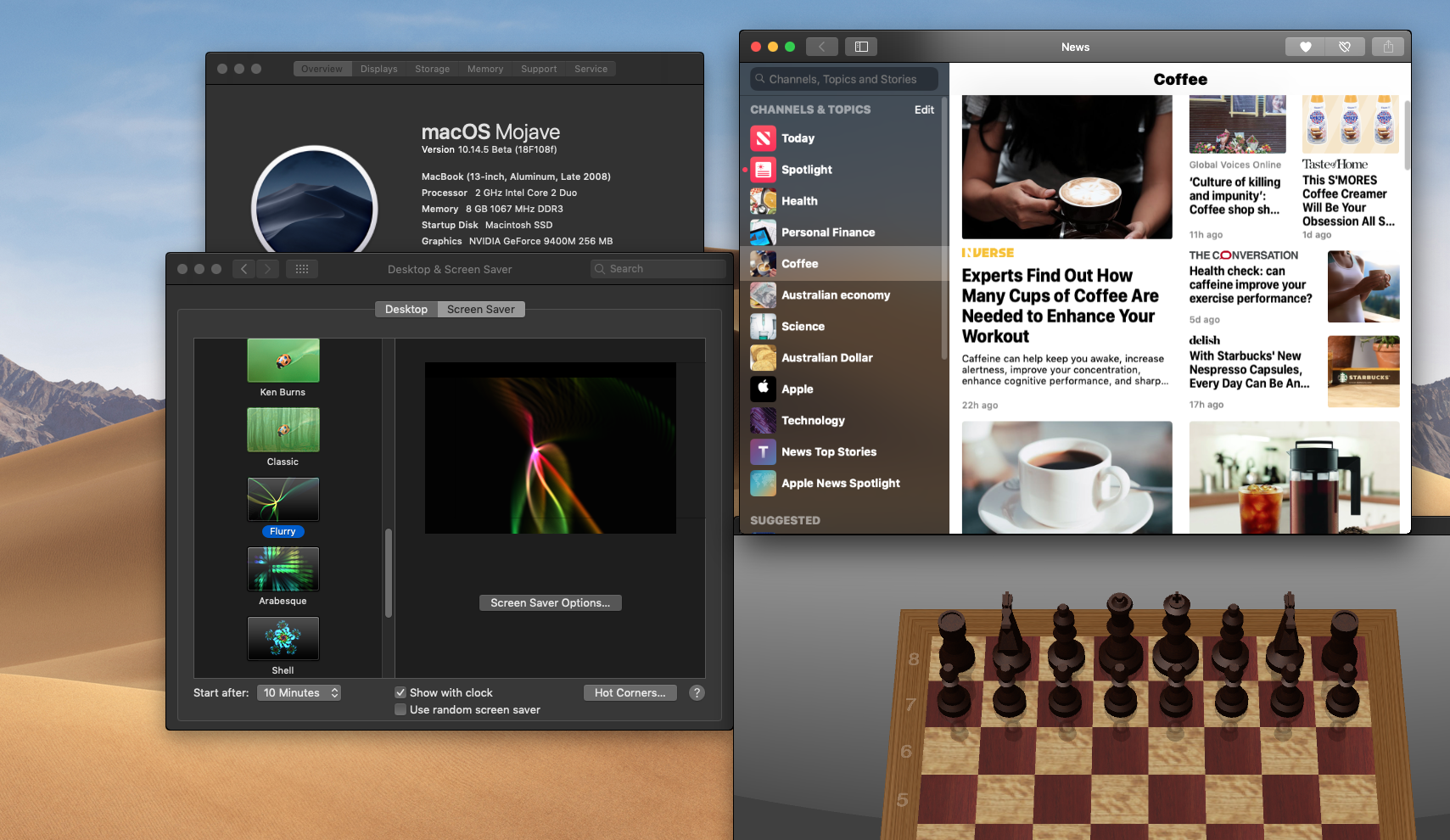The height and width of the screenshot is (840, 1450).
Task: Go back in the News window
Action: [x=821, y=47]
